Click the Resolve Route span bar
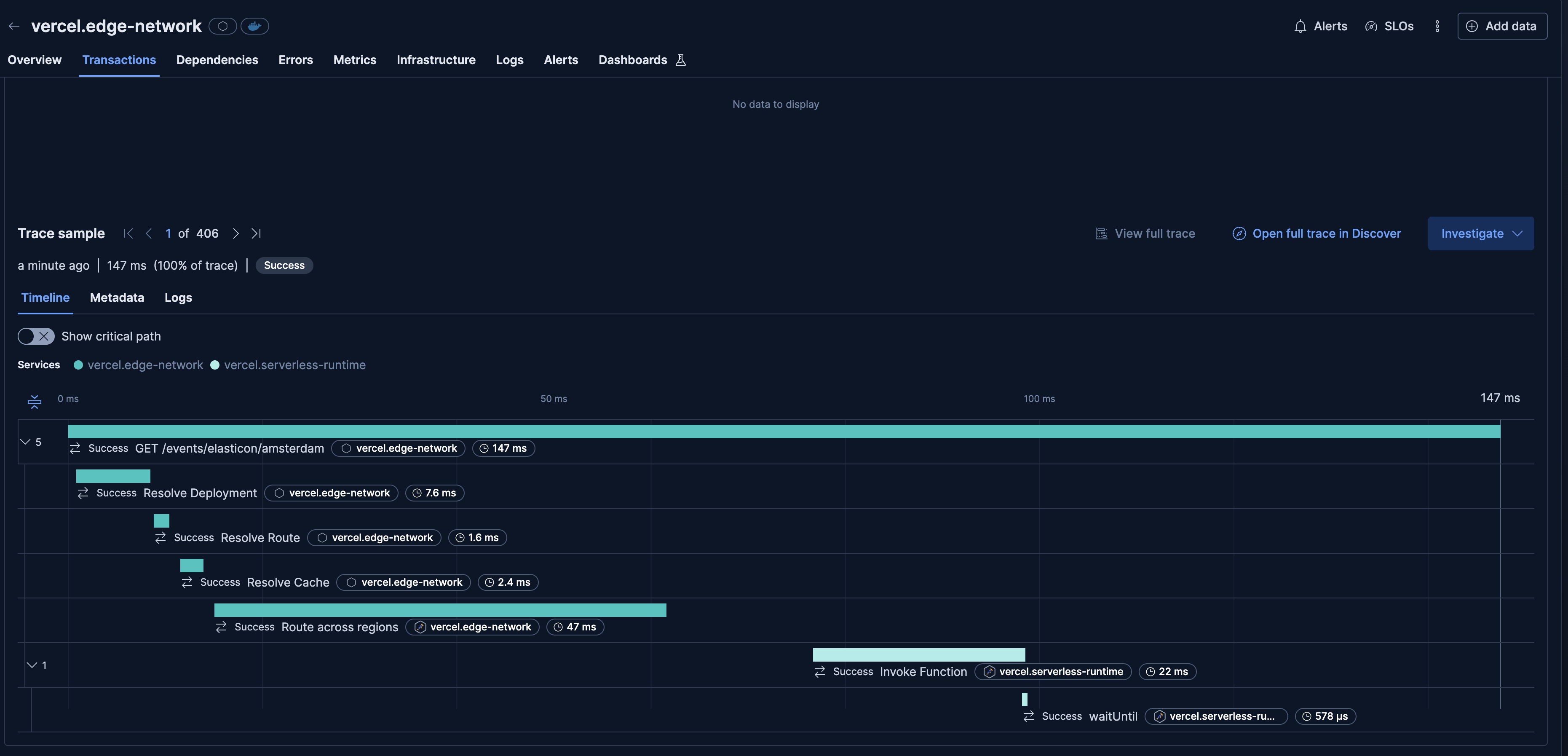The image size is (1568, 756). pos(161,521)
